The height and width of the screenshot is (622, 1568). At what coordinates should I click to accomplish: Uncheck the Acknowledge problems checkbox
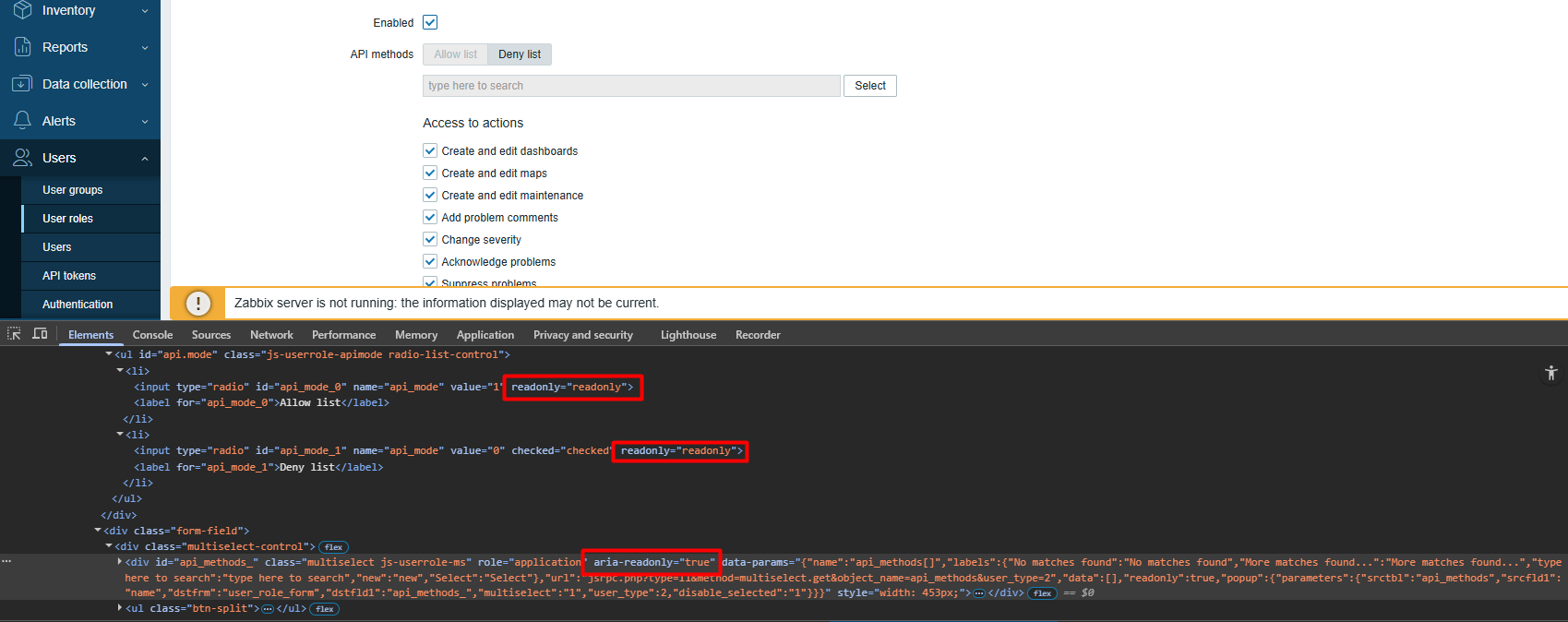(x=430, y=261)
